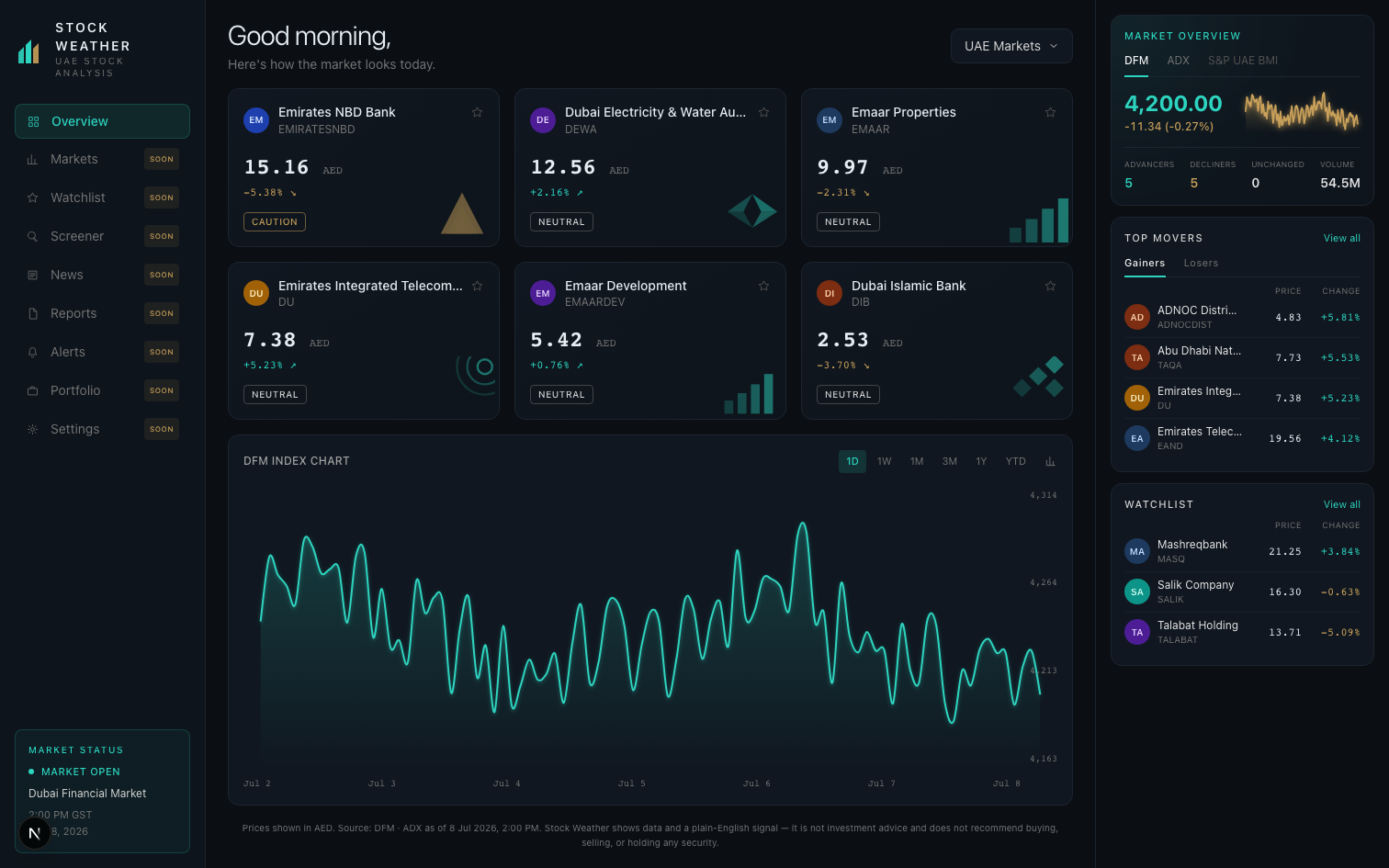Click the CAUTION badge on Emirates NBD
The height and width of the screenshot is (868, 1389).
pyautogui.click(x=275, y=222)
